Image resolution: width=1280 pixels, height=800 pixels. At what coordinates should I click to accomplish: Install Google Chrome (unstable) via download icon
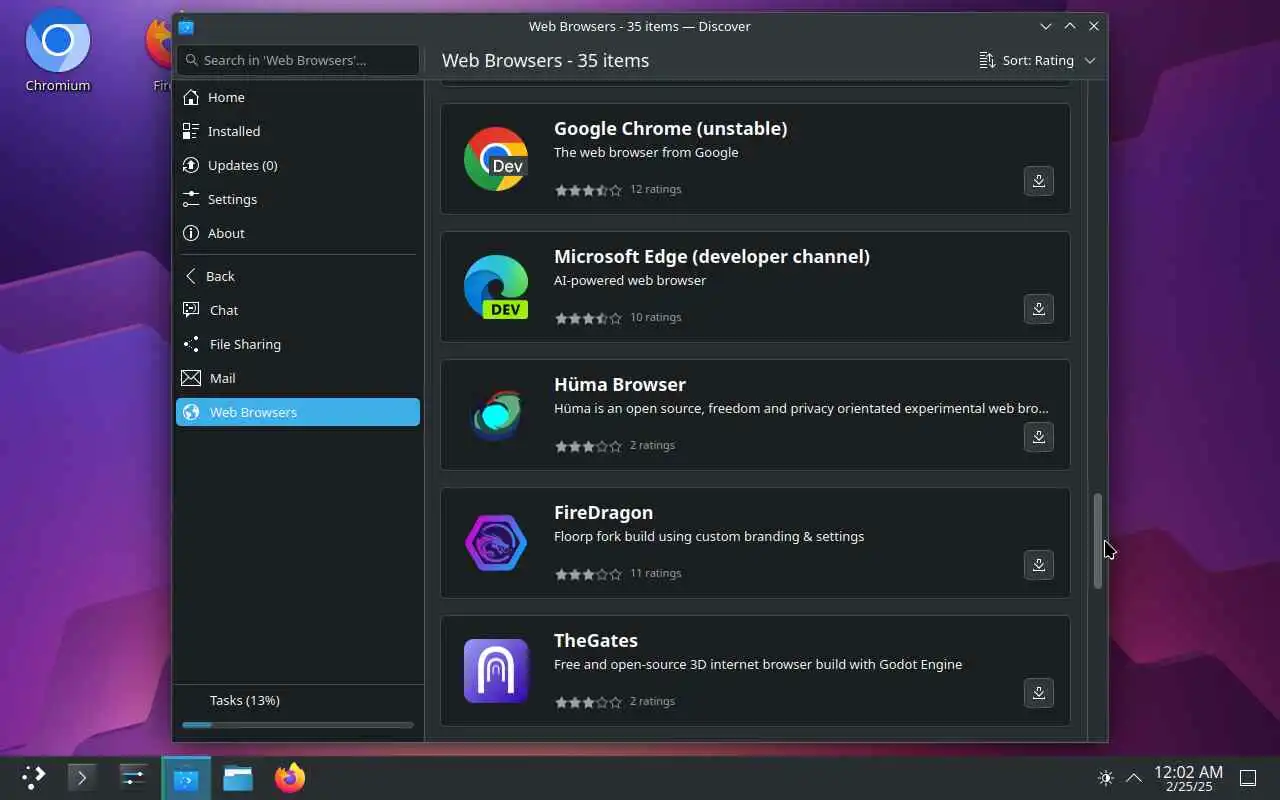coord(1039,181)
